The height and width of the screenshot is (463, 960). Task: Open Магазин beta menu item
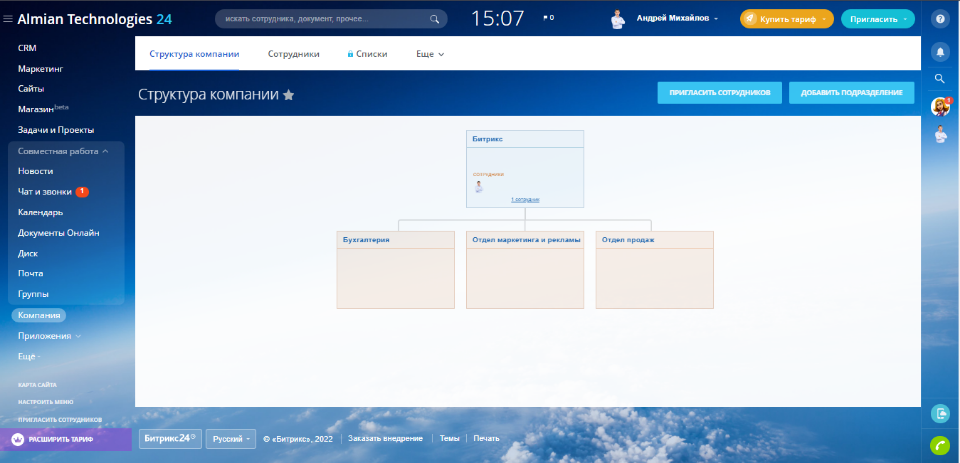point(43,109)
